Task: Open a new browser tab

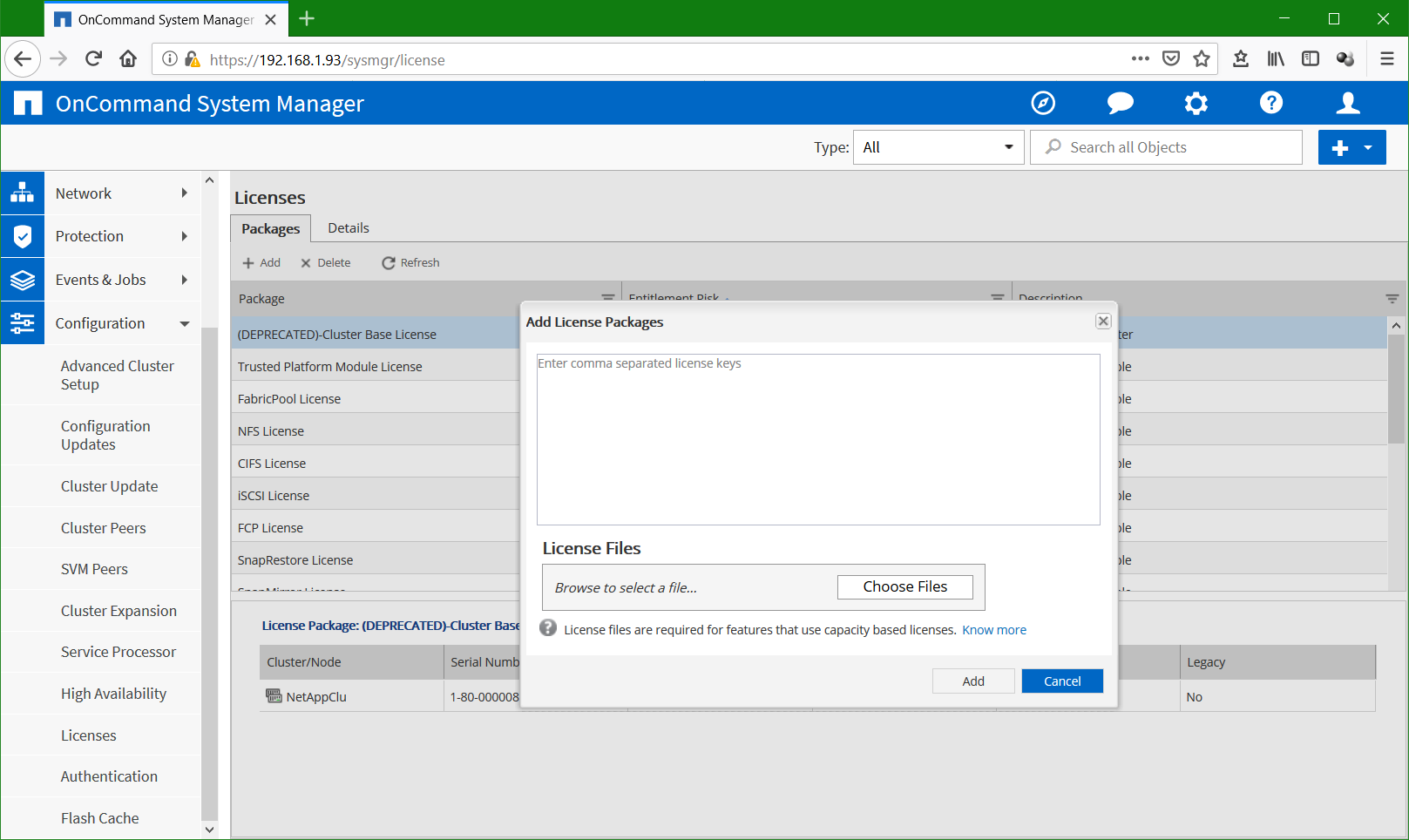Action: 307,18
